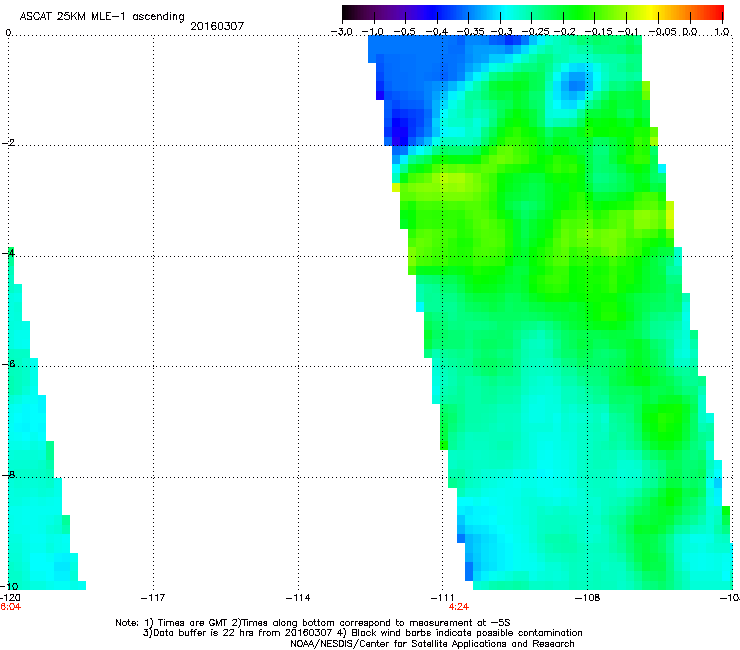Click the title "ASCAT 25KM MLE-1 ascending"

pyautogui.click(x=102, y=16)
